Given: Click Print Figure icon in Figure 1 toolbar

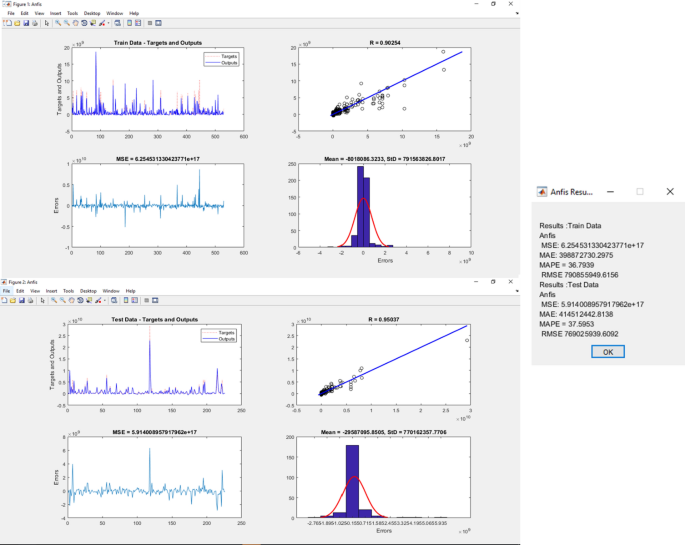Looking at the screenshot, I should [35, 23].
